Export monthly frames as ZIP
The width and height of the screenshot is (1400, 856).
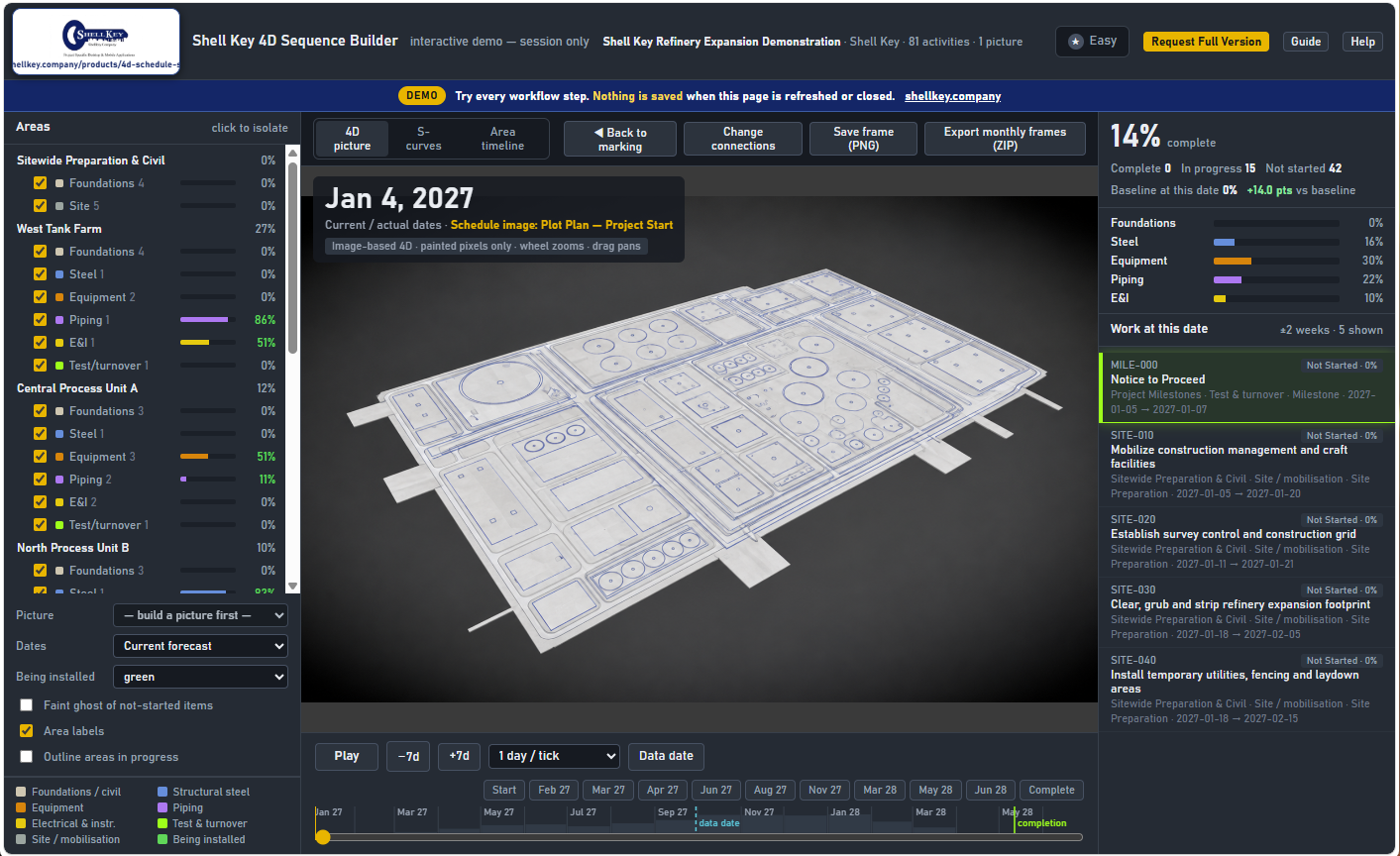pos(1005,139)
